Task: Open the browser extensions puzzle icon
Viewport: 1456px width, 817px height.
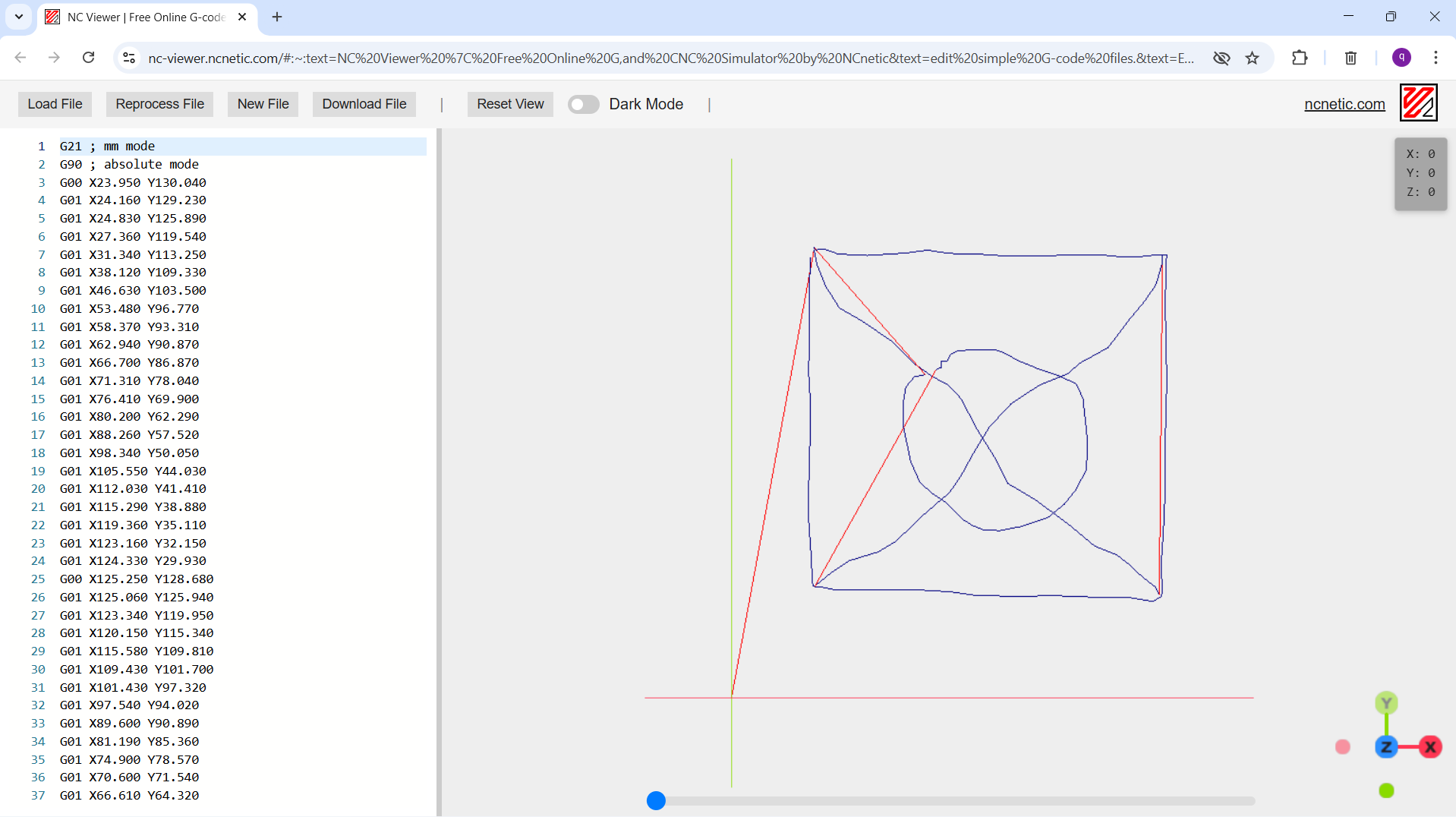Action: (x=1300, y=58)
